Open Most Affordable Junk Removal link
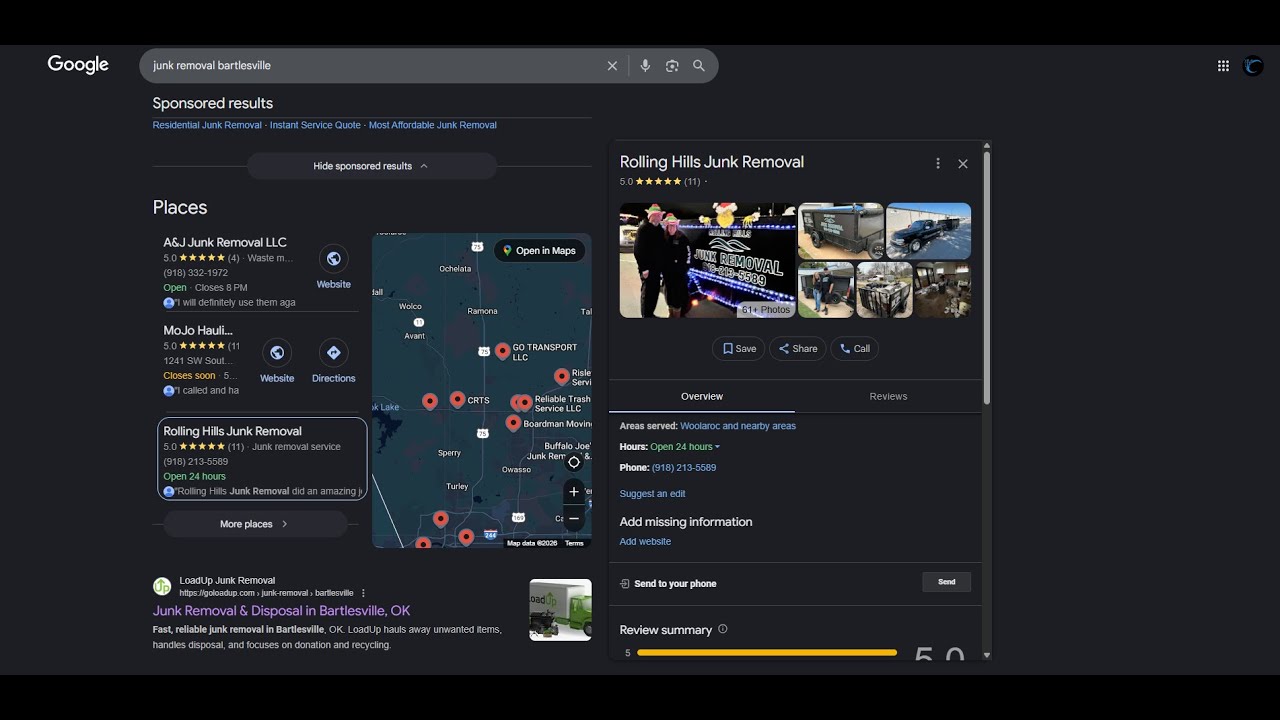The width and height of the screenshot is (1280, 720). click(433, 125)
